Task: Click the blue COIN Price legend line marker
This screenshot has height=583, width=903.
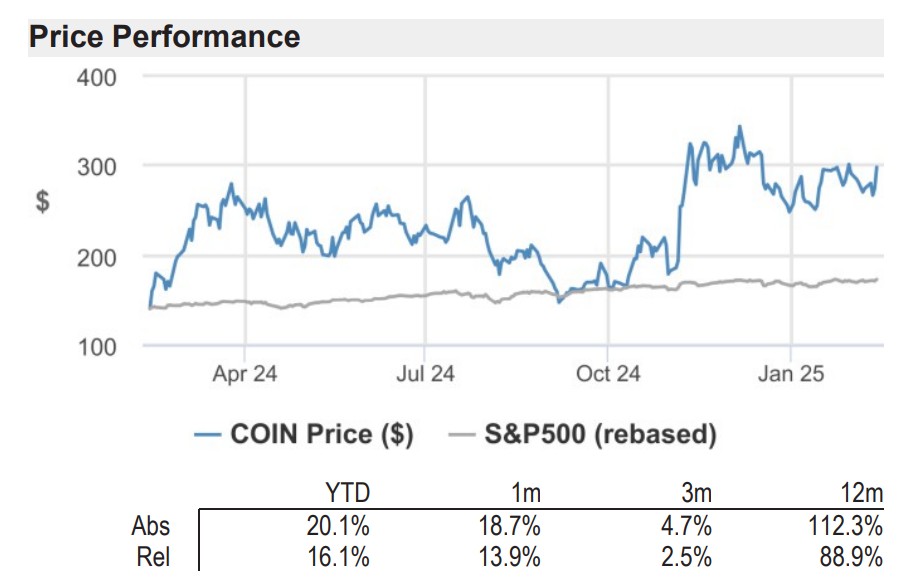Action: pos(208,434)
